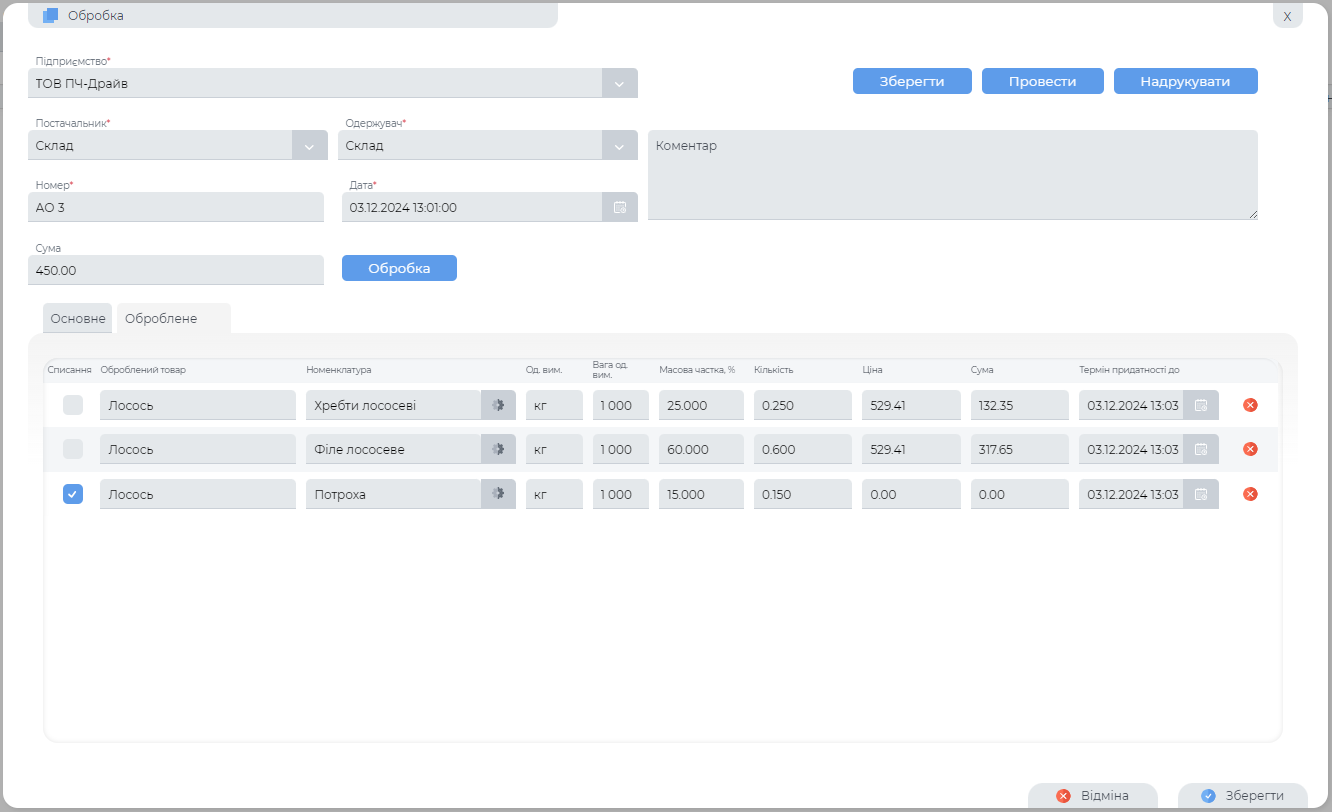Expand the Одержувач dropdown
The image size is (1332, 812).
[620, 145]
